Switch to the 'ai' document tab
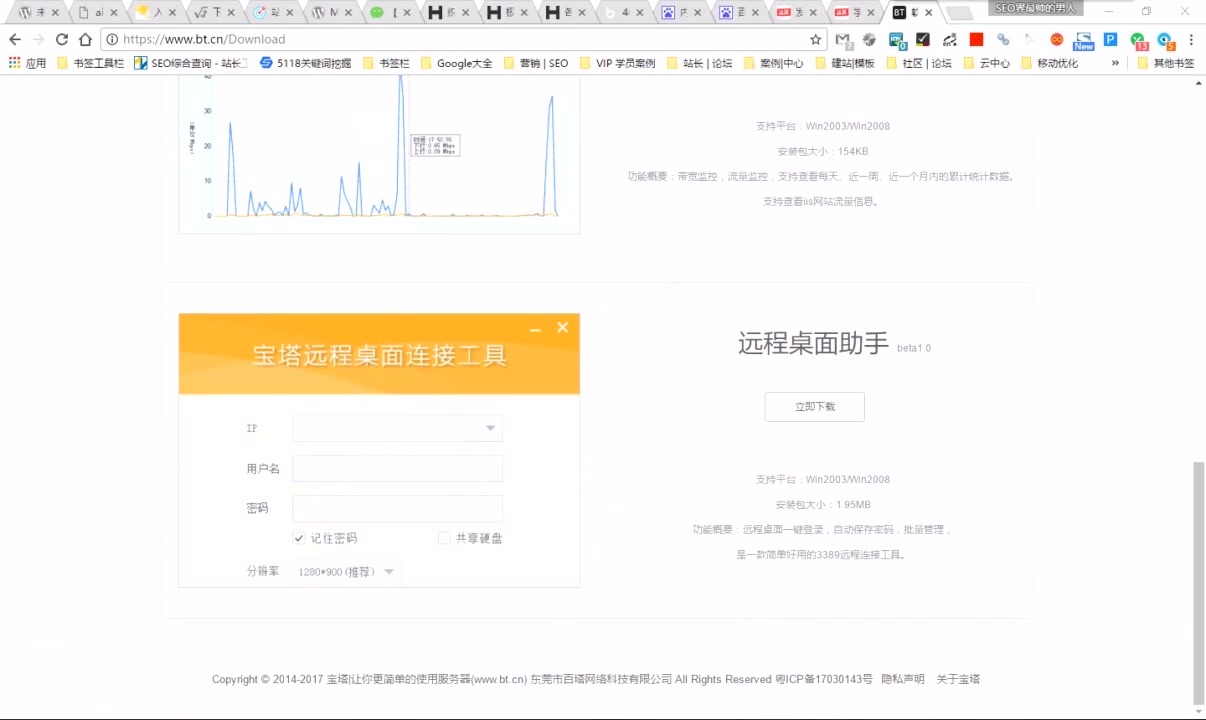1206x720 pixels. point(98,13)
